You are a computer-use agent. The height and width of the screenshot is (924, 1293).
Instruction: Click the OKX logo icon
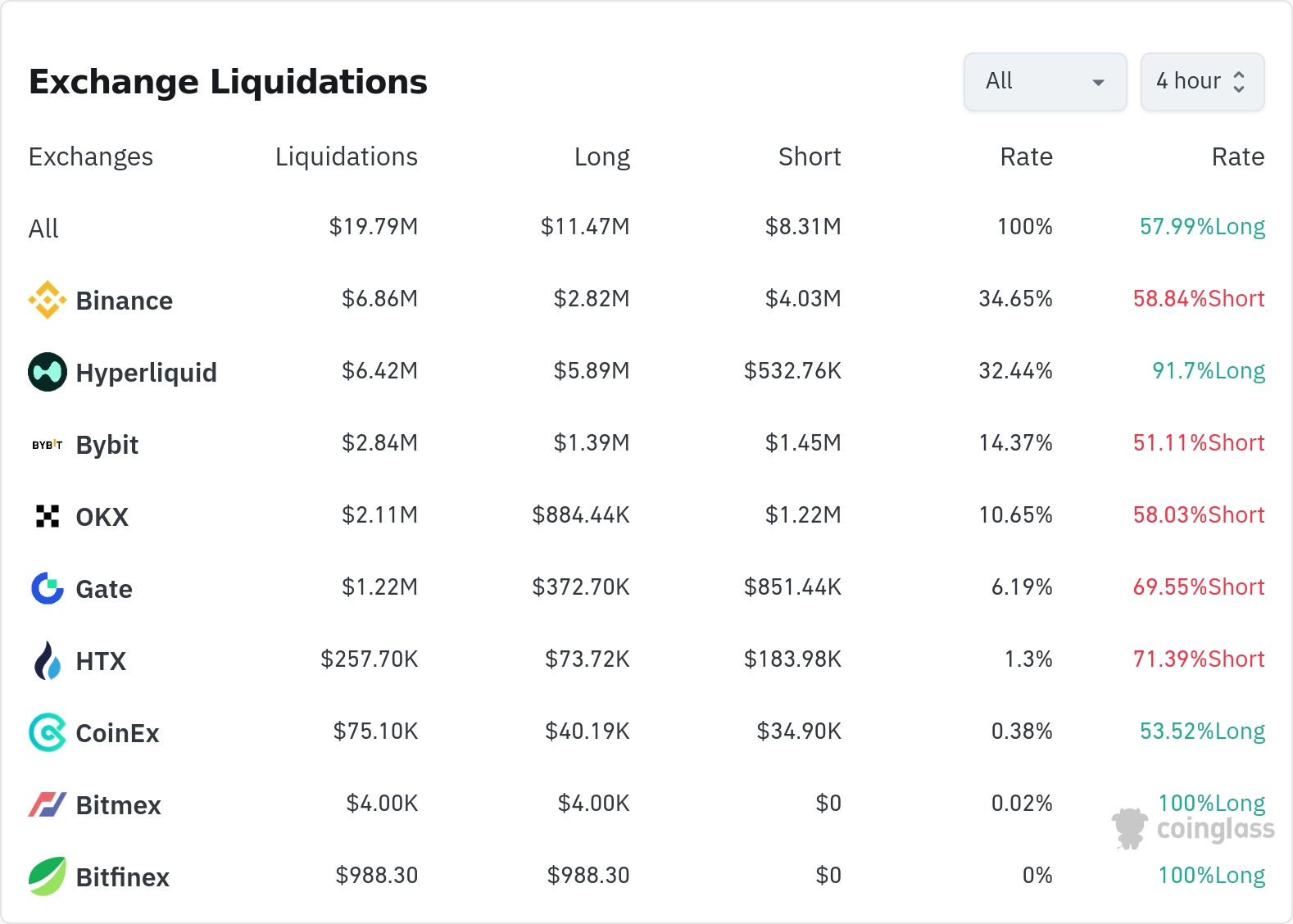click(x=48, y=516)
